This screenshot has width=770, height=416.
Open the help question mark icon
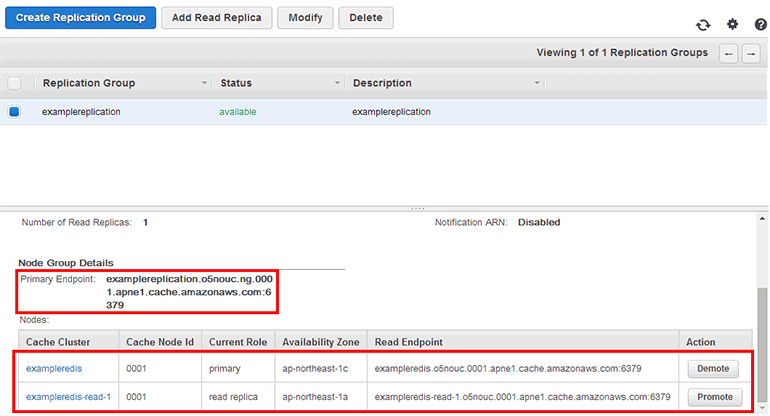click(760, 25)
